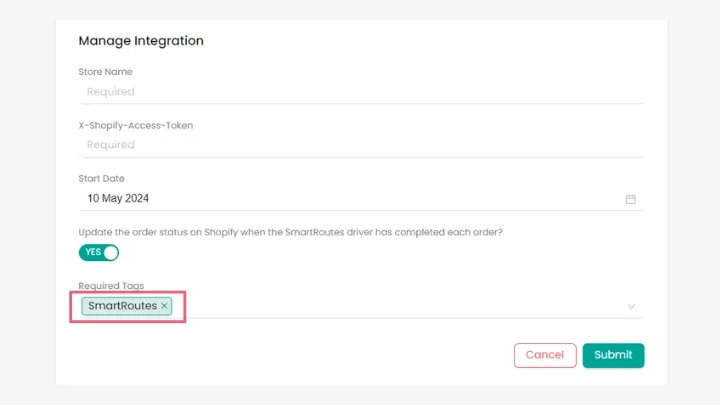Click the X-Shopify-Access-Token label
The image size is (720, 405).
tap(135, 126)
